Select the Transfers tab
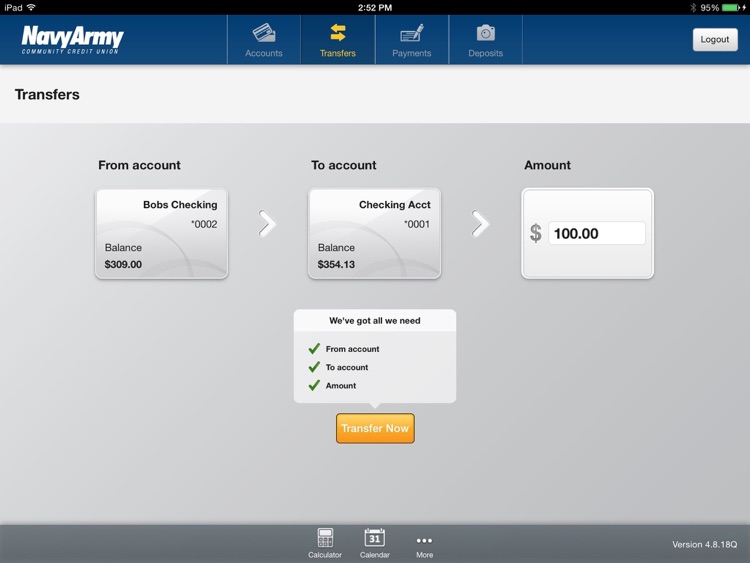This screenshot has width=750, height=563. click(338, 40)
